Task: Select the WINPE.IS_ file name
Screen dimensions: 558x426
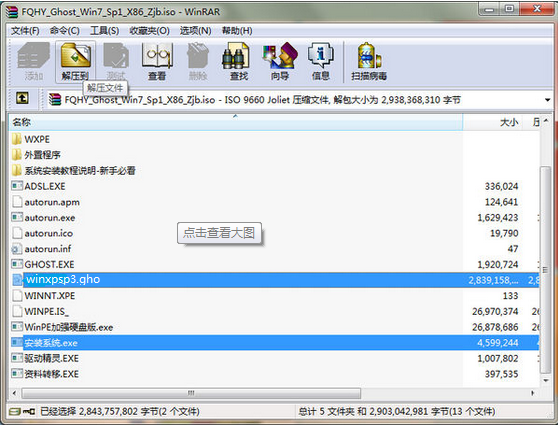Action: [46, 311]
